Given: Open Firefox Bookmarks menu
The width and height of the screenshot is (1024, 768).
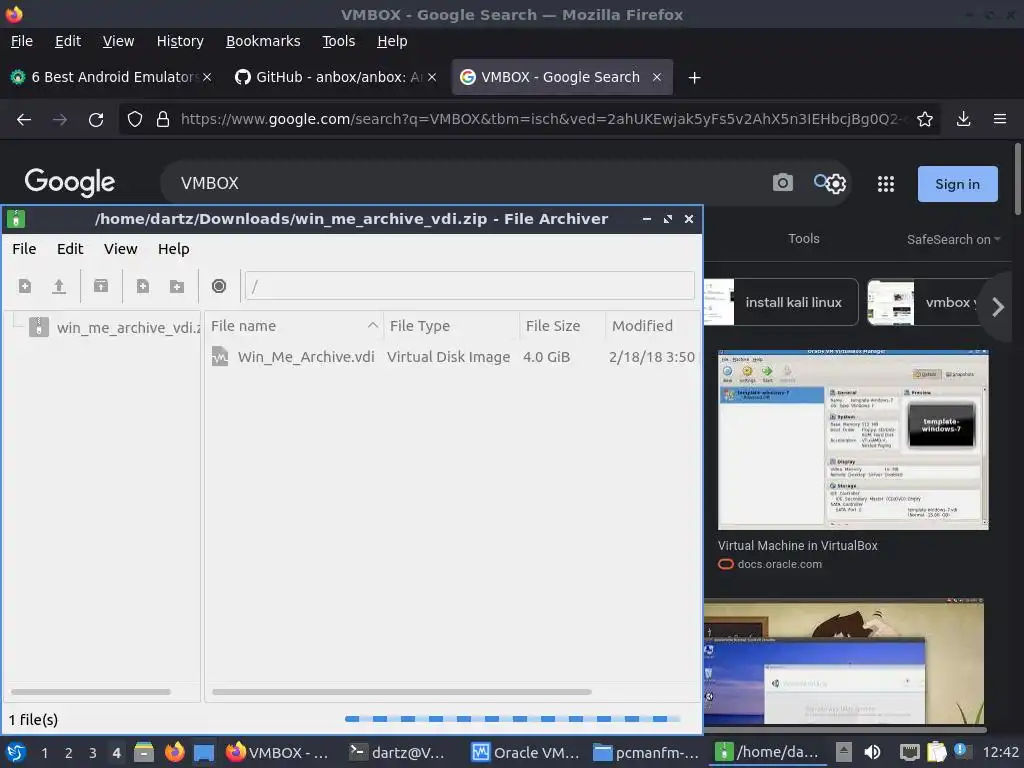Looking at the screenshot, I should tap(263, 41).
